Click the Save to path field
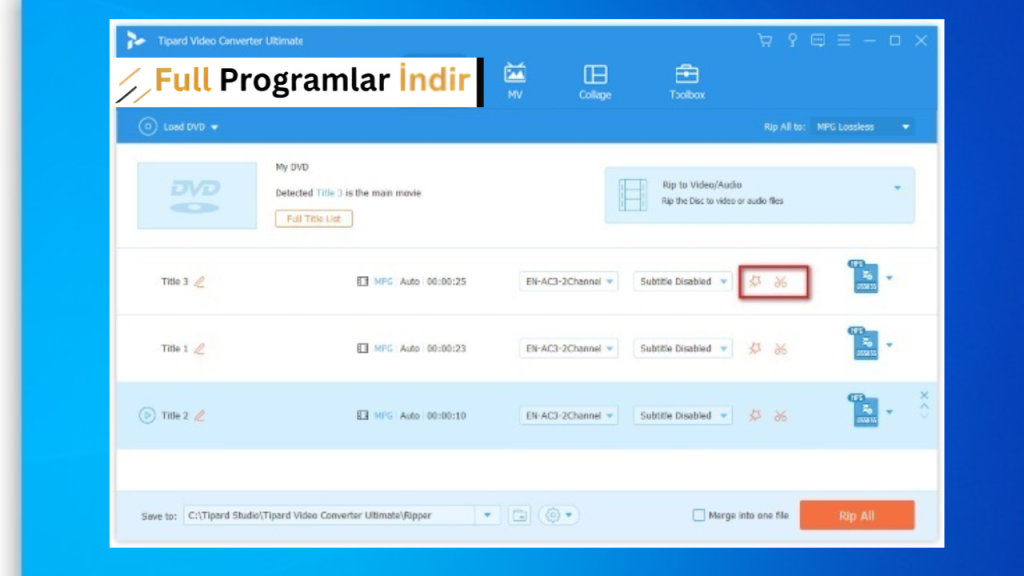This screenshot has height=576, width=1024. 329,515
